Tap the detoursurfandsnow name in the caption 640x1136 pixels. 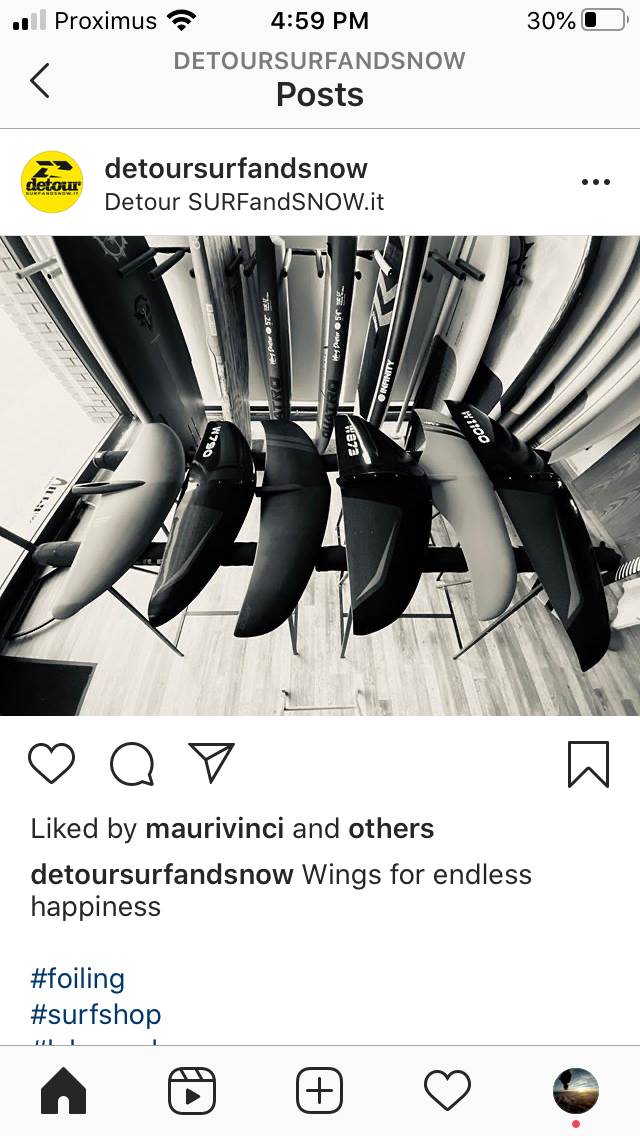(x=162, y=874)
